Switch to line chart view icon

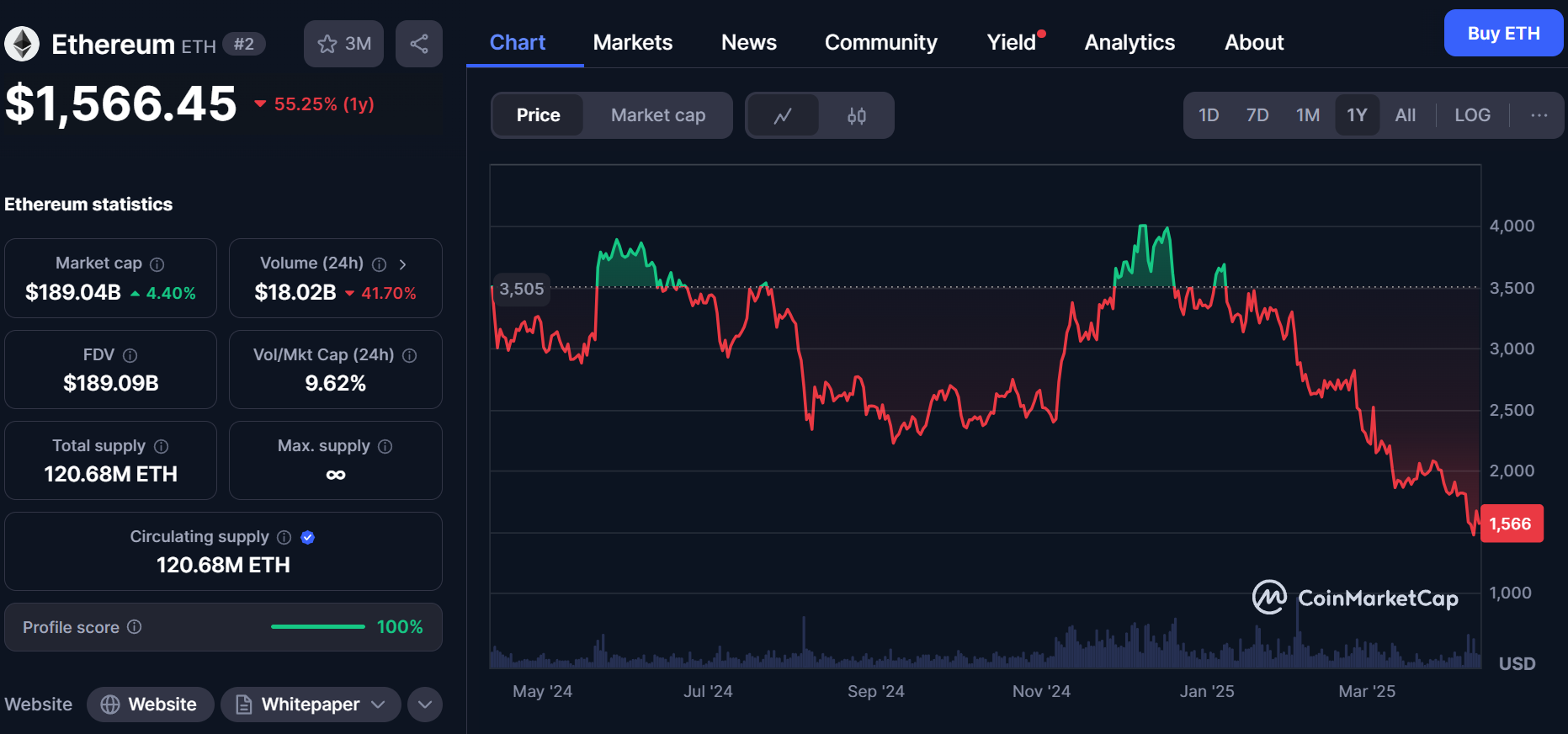(x=783, y=115)
